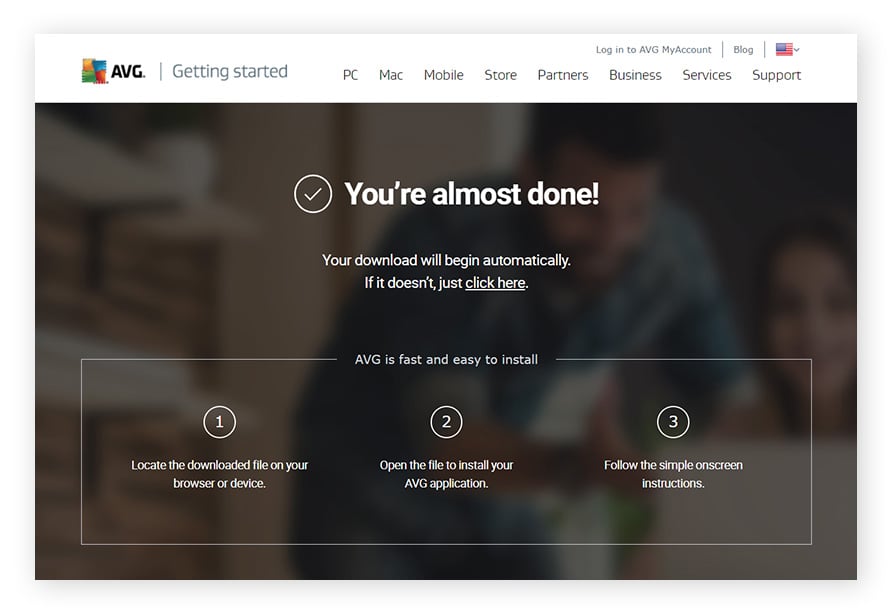Click the step 1 circle icon
Viewport: 892px width, 614px height.
pos(220,422)
